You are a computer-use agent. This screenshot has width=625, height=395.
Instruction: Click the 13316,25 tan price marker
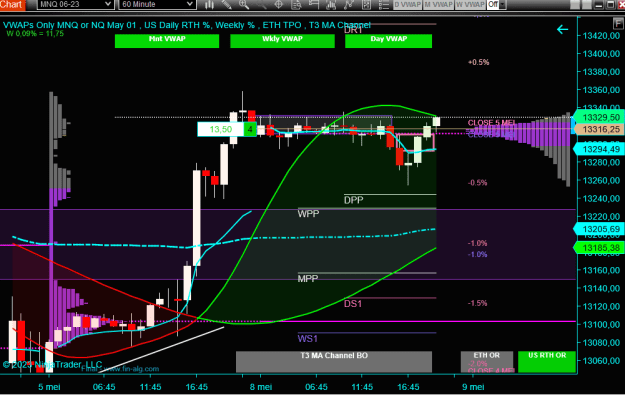pyautogui.click(x=598, y=129)
